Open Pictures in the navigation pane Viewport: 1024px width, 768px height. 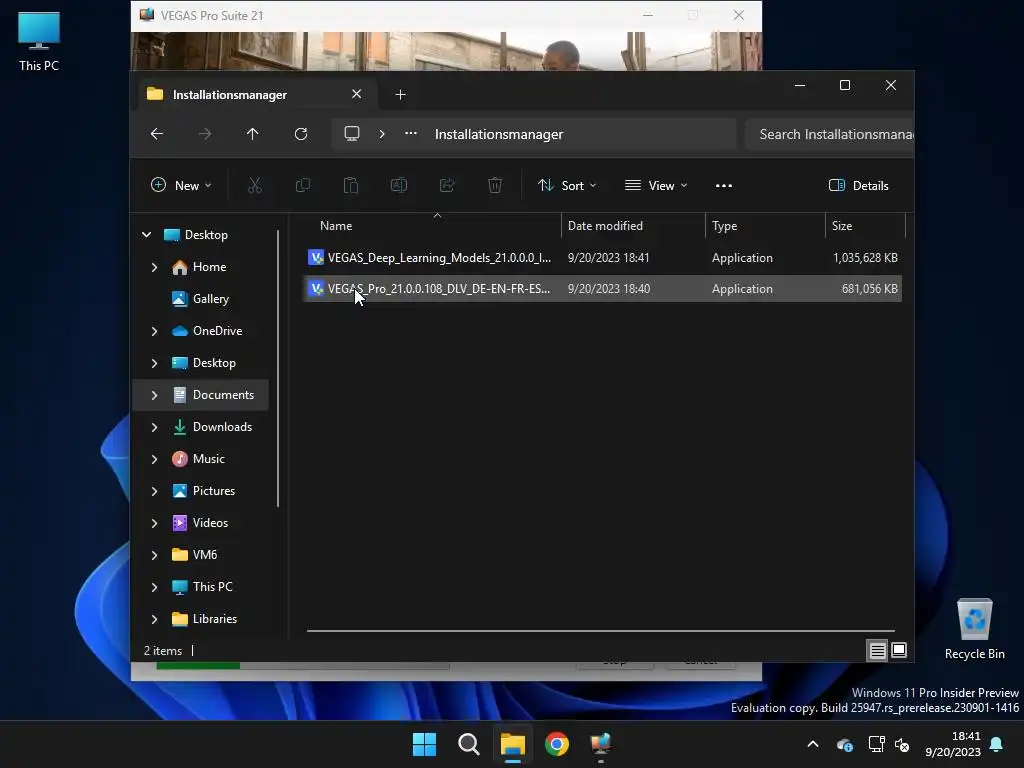214,491
